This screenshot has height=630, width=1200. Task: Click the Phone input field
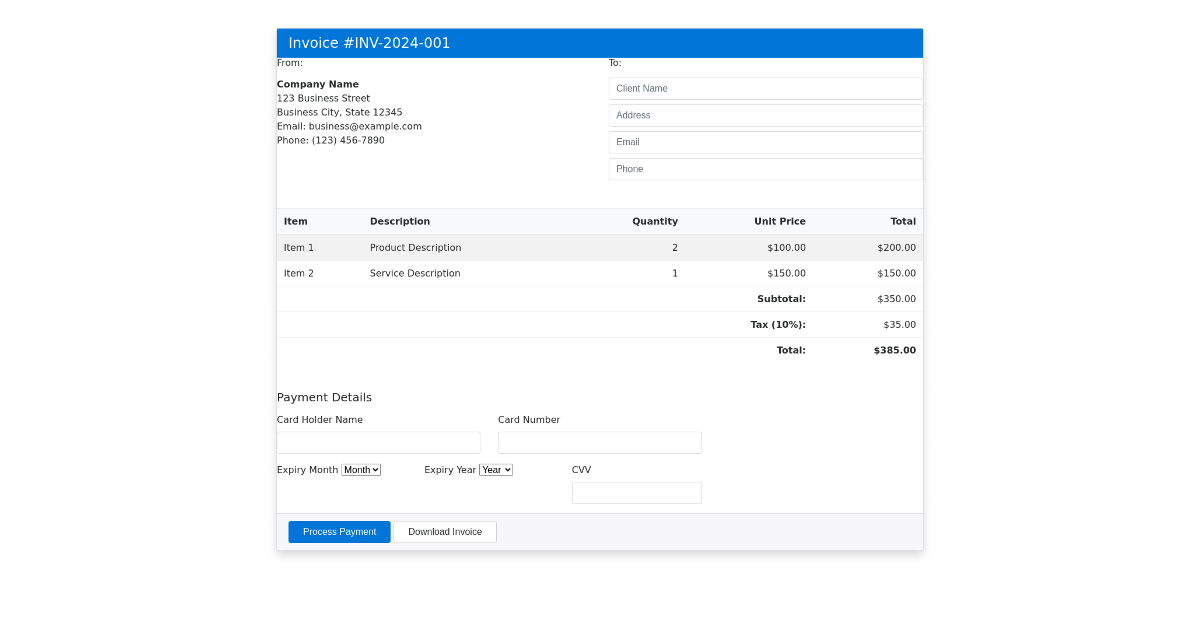coord(765,168)
